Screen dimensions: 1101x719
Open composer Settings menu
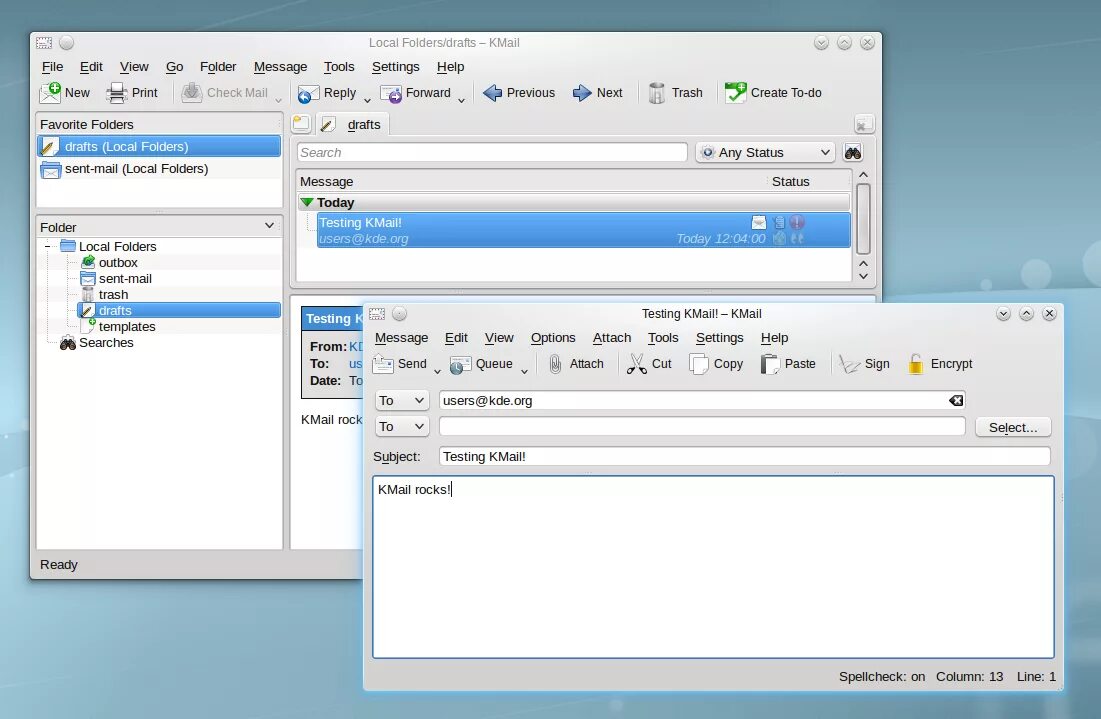(719, 338)
